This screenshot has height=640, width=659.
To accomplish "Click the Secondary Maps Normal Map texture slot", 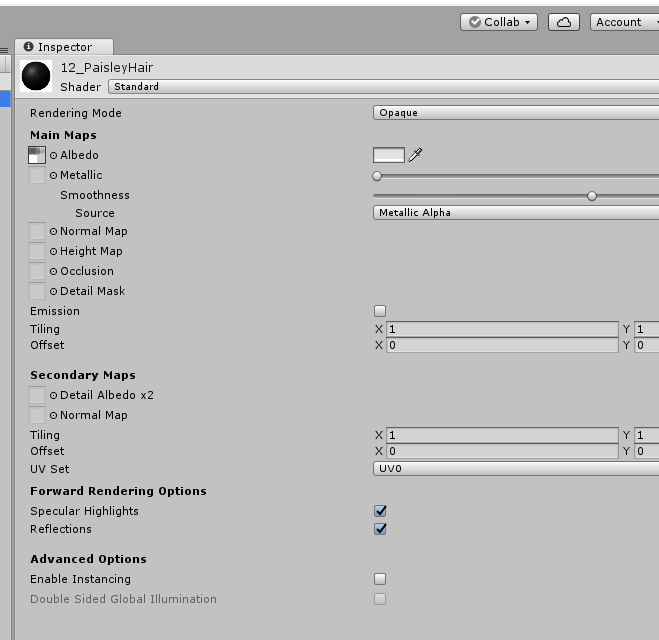I will coord(37,415).
